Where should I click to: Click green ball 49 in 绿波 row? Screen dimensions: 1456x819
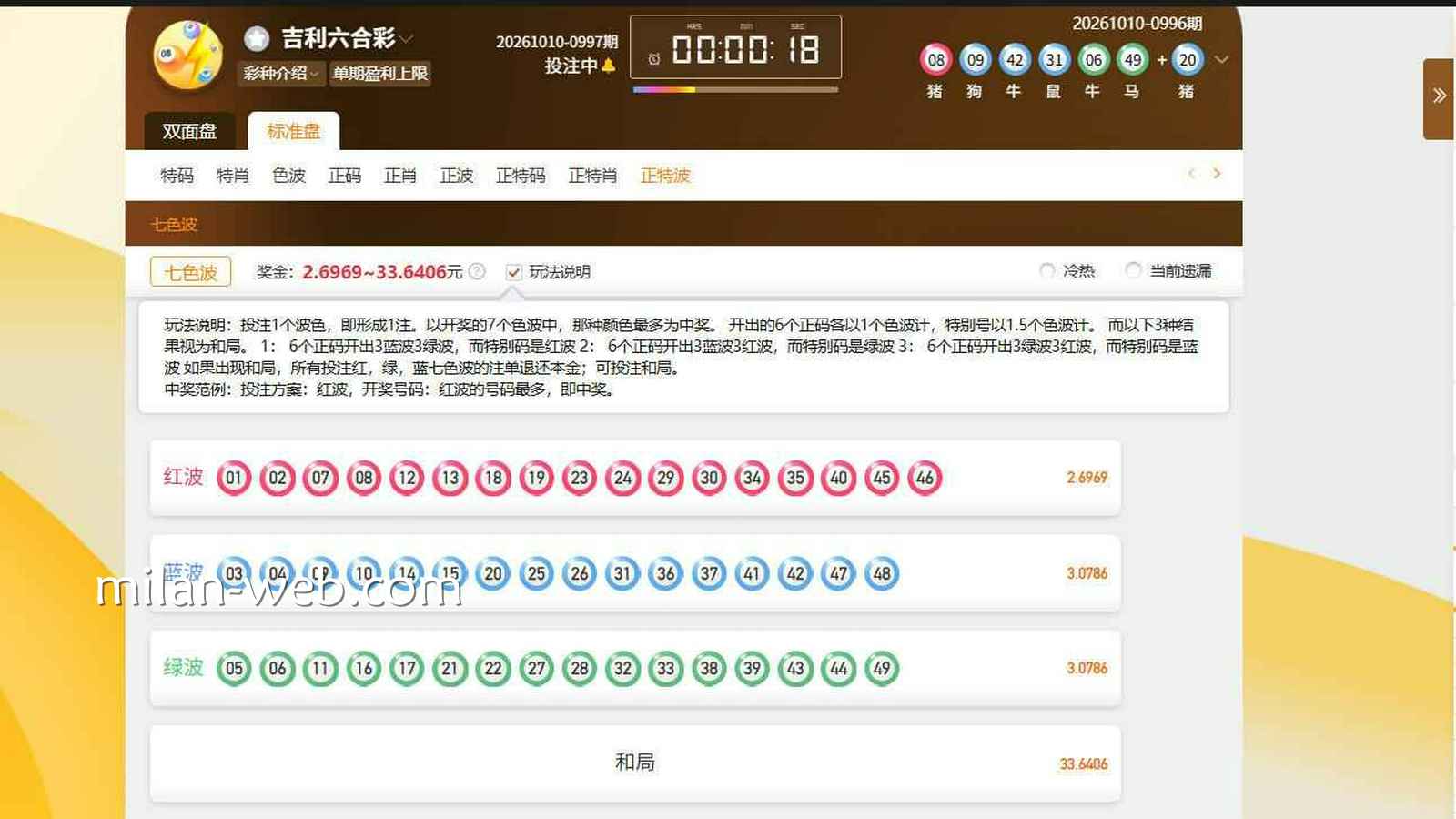(882, 669)
